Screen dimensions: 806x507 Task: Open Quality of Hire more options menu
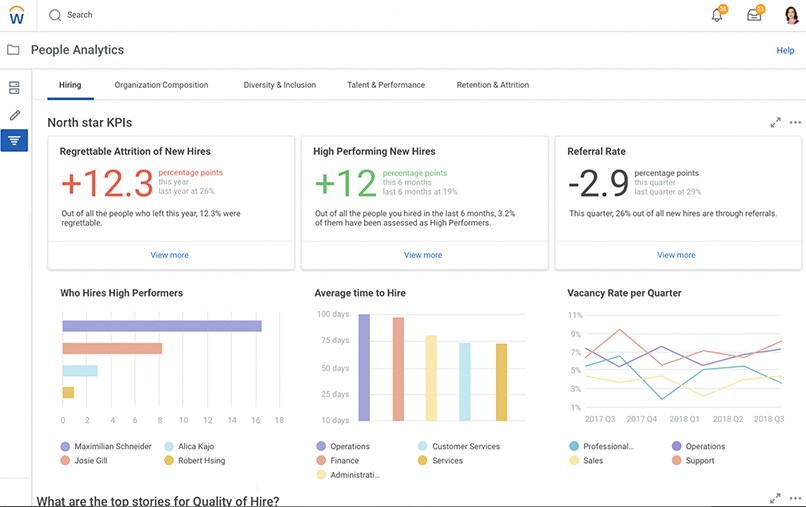(795, 498)
